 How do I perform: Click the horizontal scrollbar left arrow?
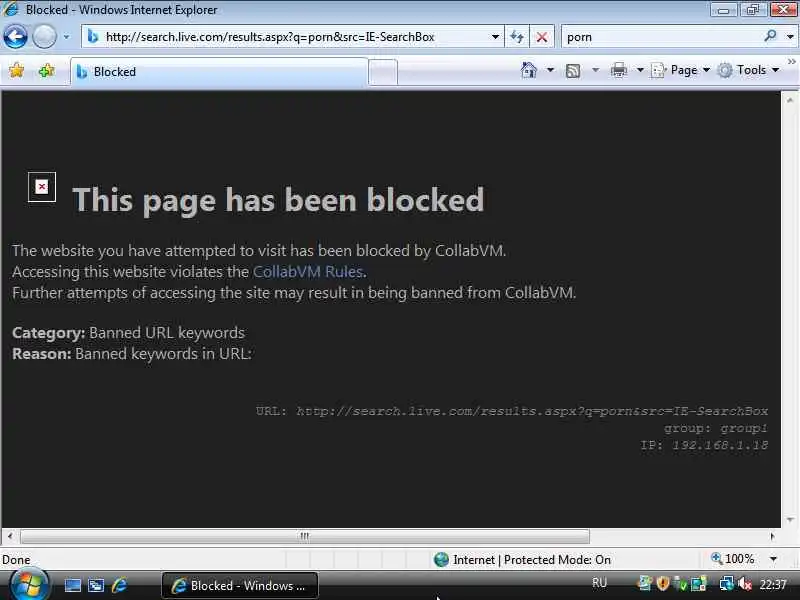pos(10,536)
